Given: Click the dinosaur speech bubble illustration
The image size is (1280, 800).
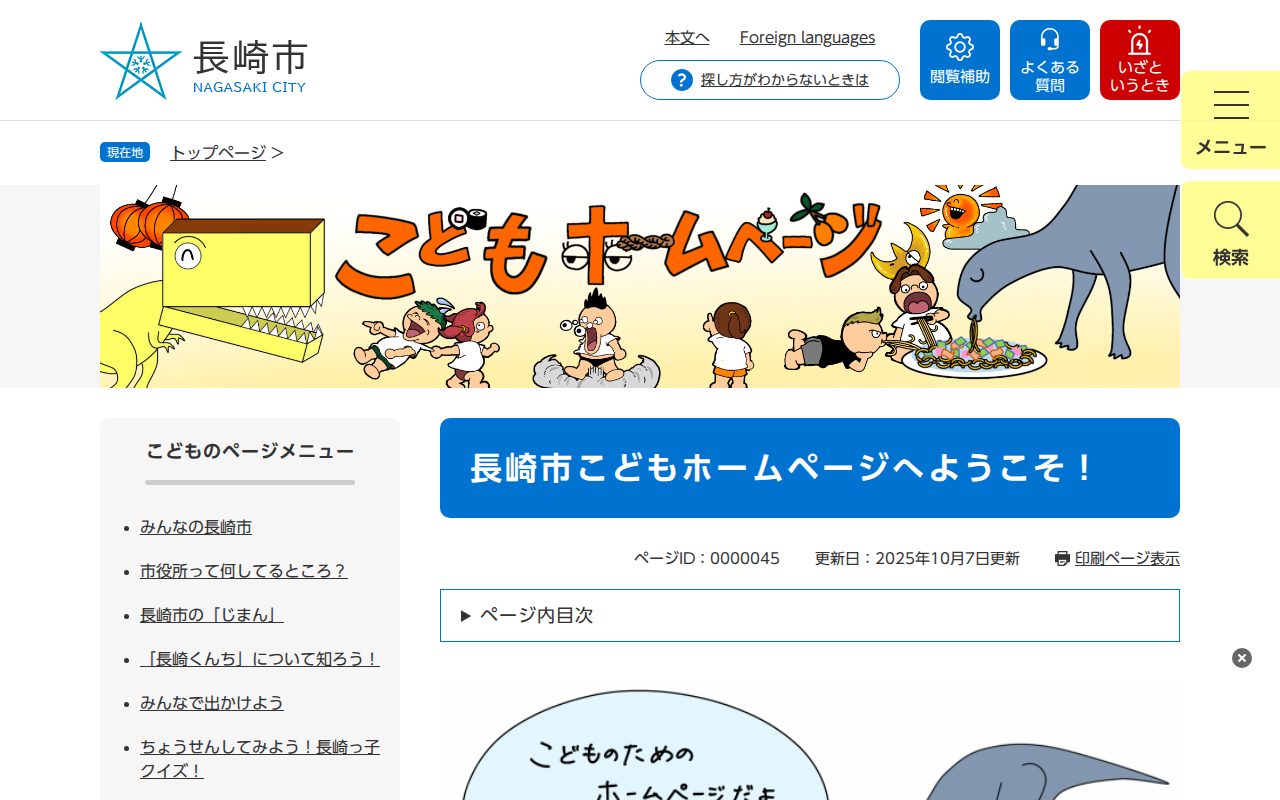Looking at the screenshot, I should pyautogui.click(x=810, y=741).
